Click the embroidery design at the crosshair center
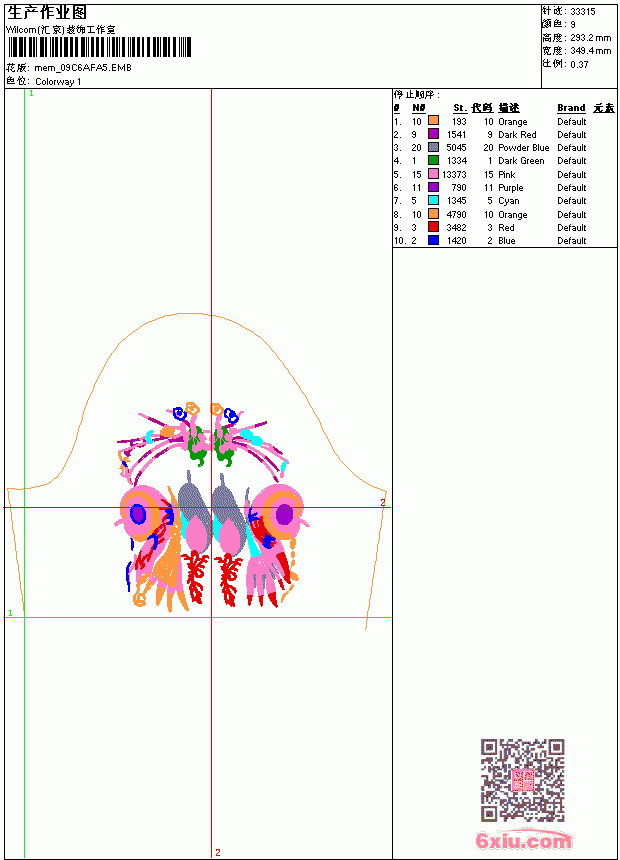 click(x=212, y=507)
